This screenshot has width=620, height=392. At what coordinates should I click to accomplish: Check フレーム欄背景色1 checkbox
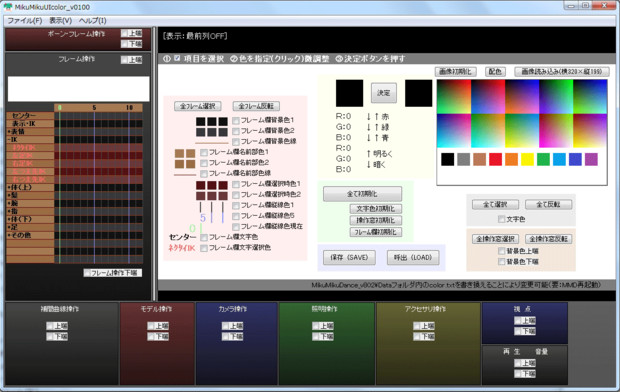pos(236,120)
